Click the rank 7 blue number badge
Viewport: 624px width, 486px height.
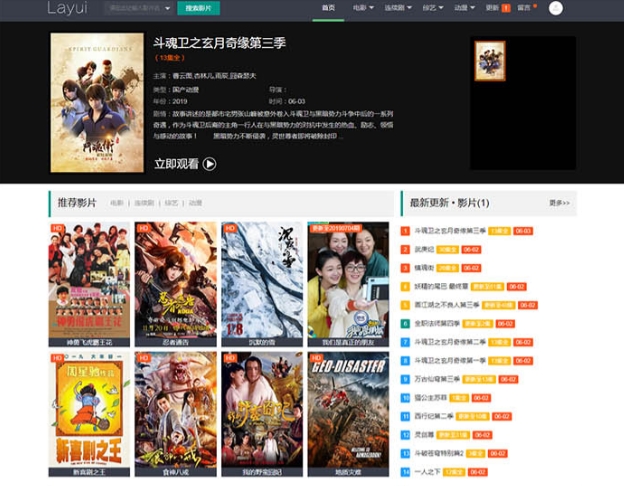tap(405, 342)
